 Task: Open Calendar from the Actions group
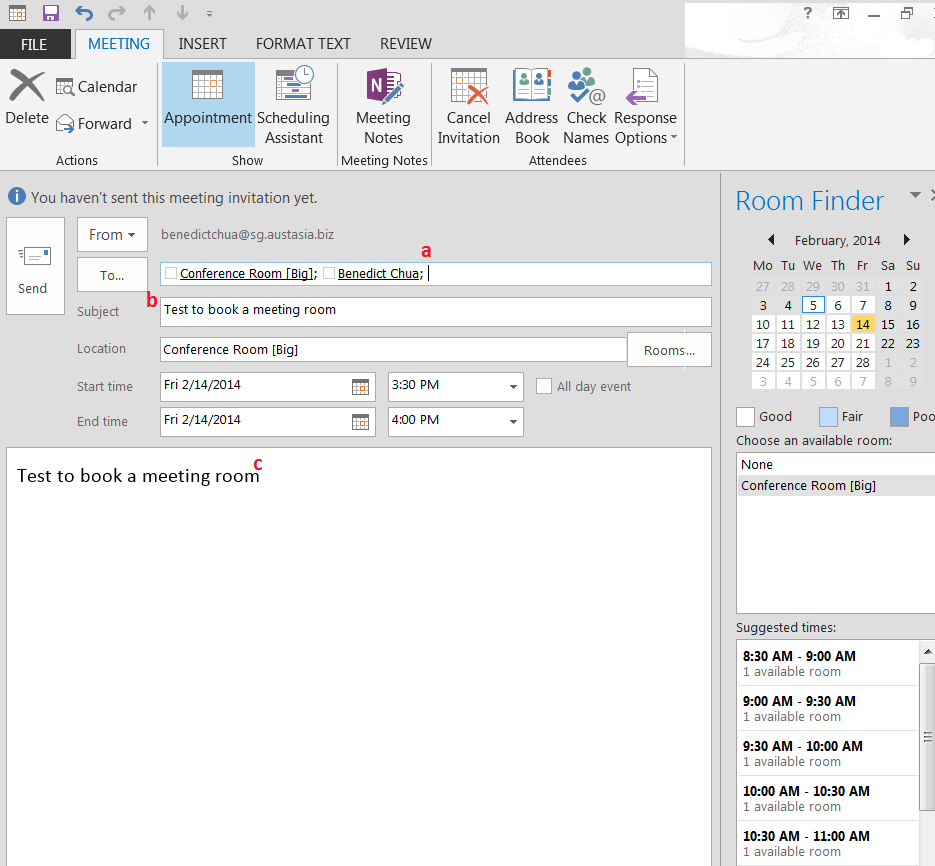[97, 87]
